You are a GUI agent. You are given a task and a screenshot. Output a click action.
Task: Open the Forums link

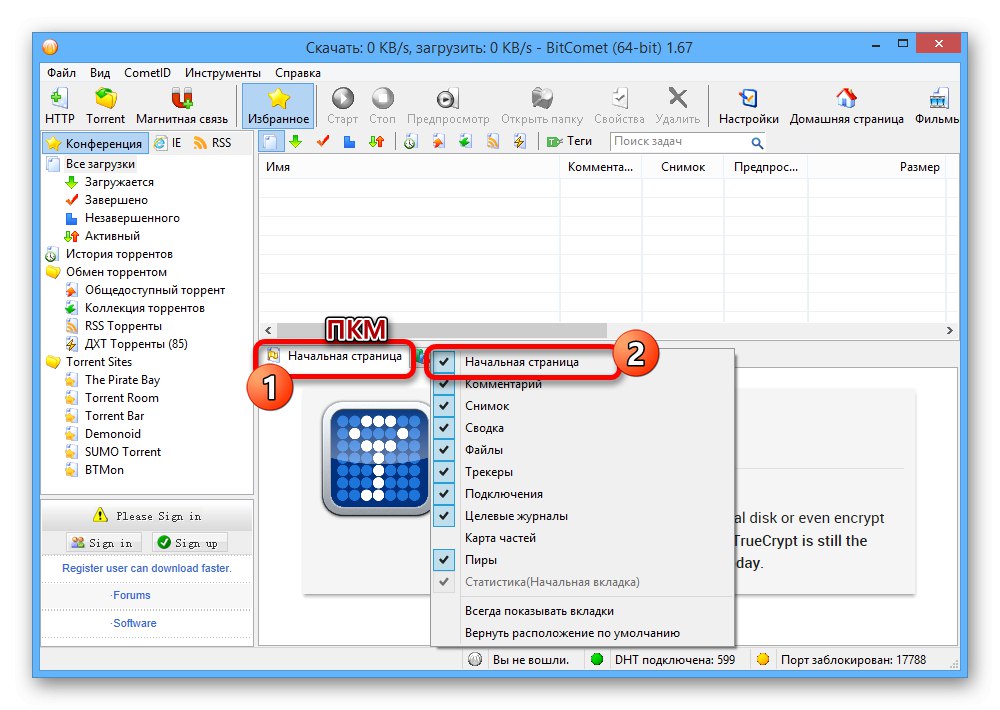tap(131, 595)
